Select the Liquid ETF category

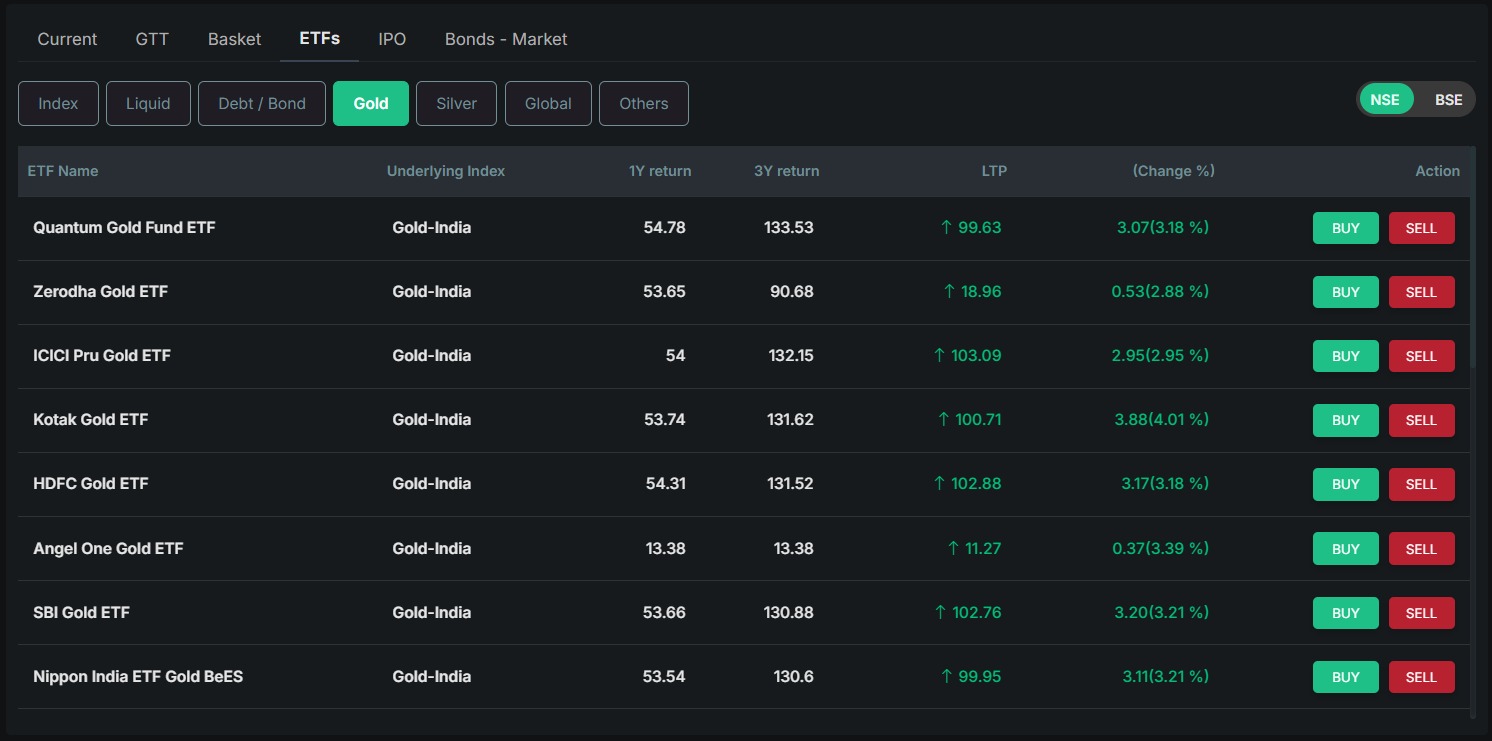[148, 103]
